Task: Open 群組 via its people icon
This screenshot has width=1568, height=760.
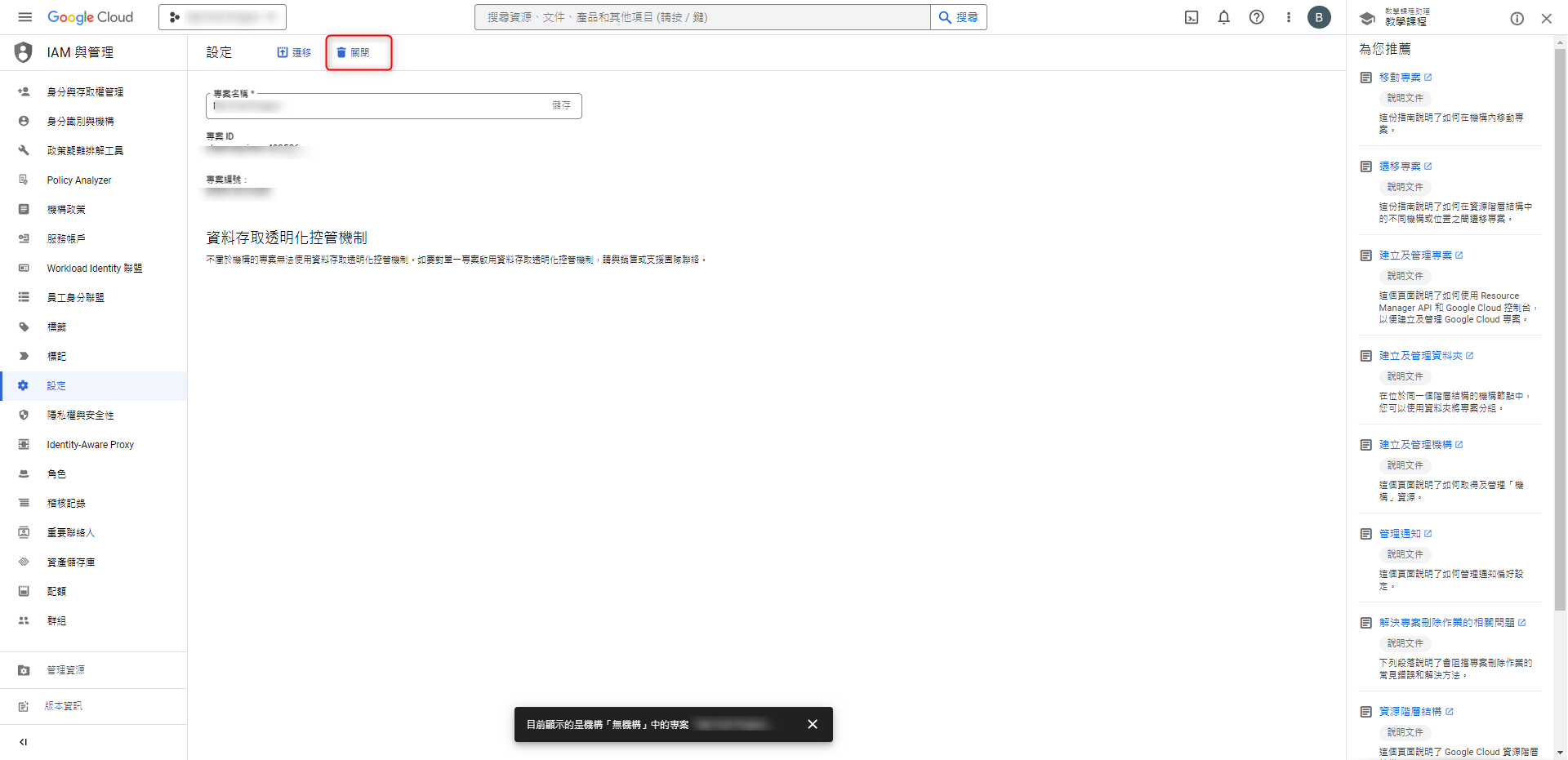Action: (x=24, y=621)
